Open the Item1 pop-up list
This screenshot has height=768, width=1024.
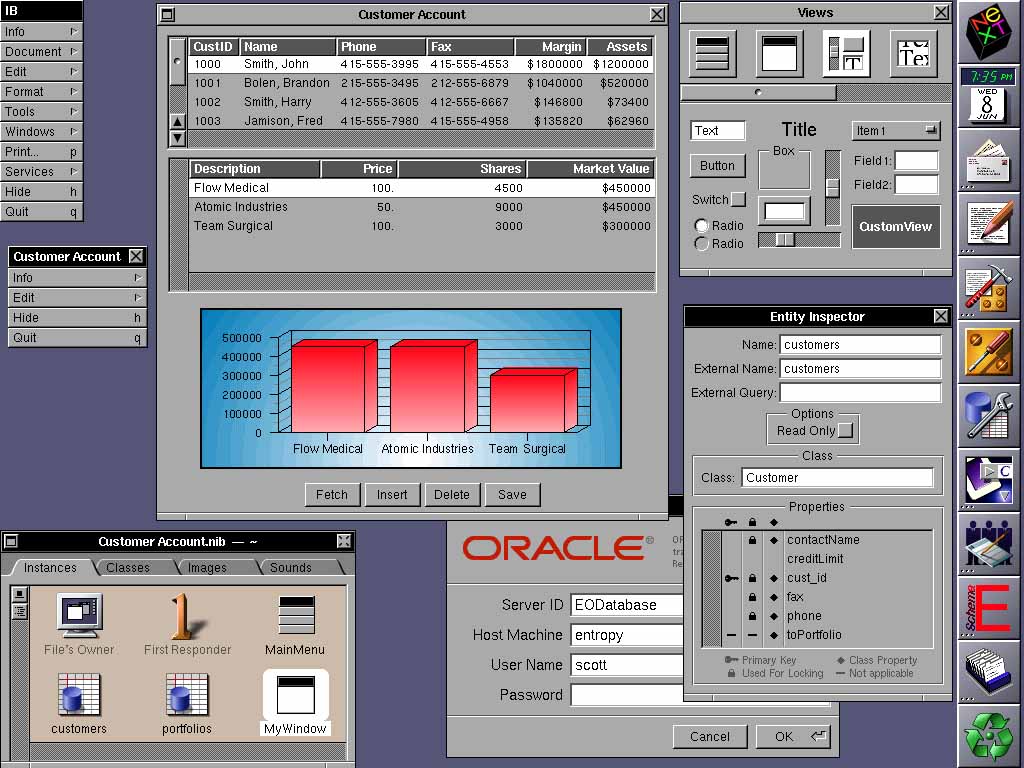(896, 131)
